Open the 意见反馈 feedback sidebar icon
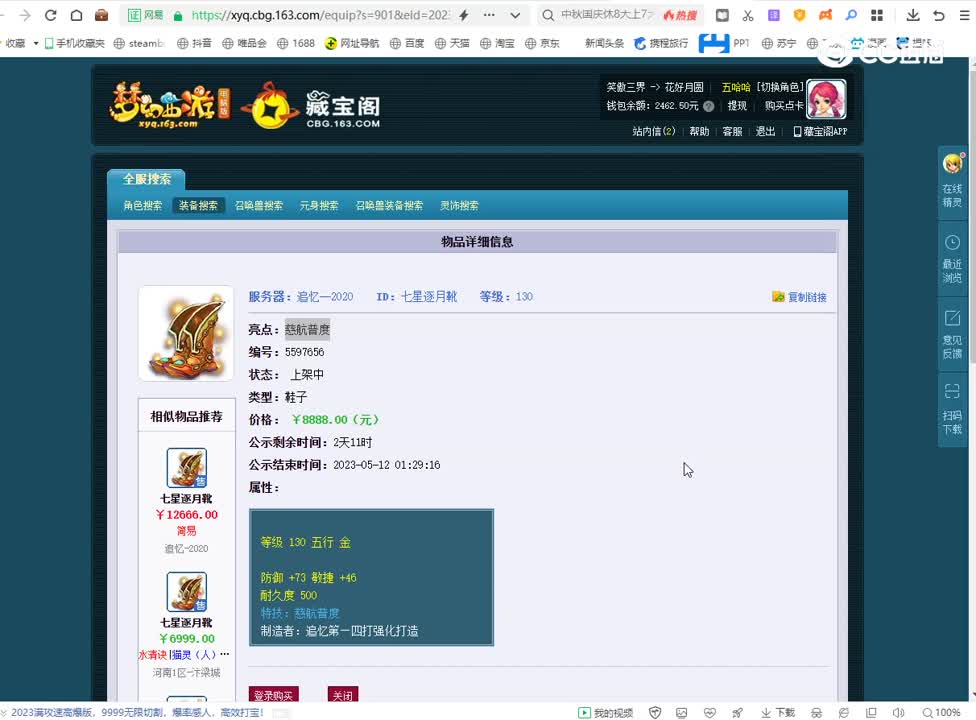 point(952,335)
